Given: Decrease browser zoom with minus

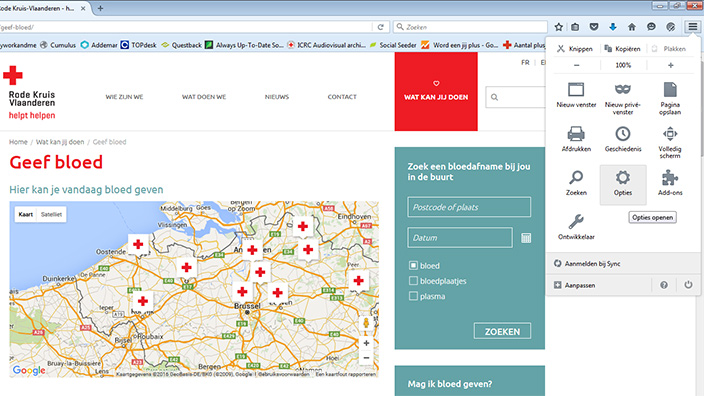Looking at the screenshot, I should (576, 65).
